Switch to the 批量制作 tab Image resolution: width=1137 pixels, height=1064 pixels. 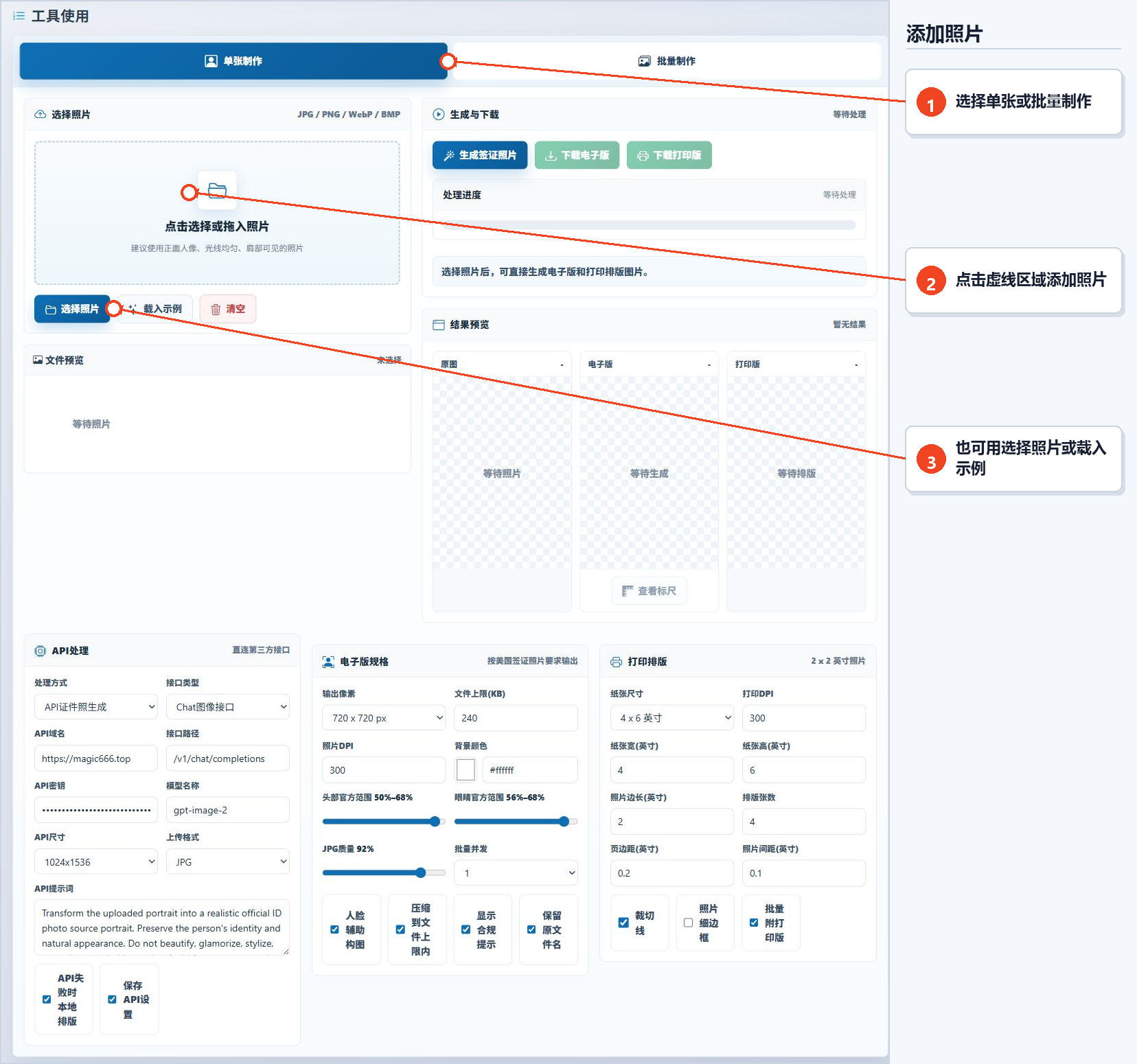pyautogui.click(x=667, y=61)
